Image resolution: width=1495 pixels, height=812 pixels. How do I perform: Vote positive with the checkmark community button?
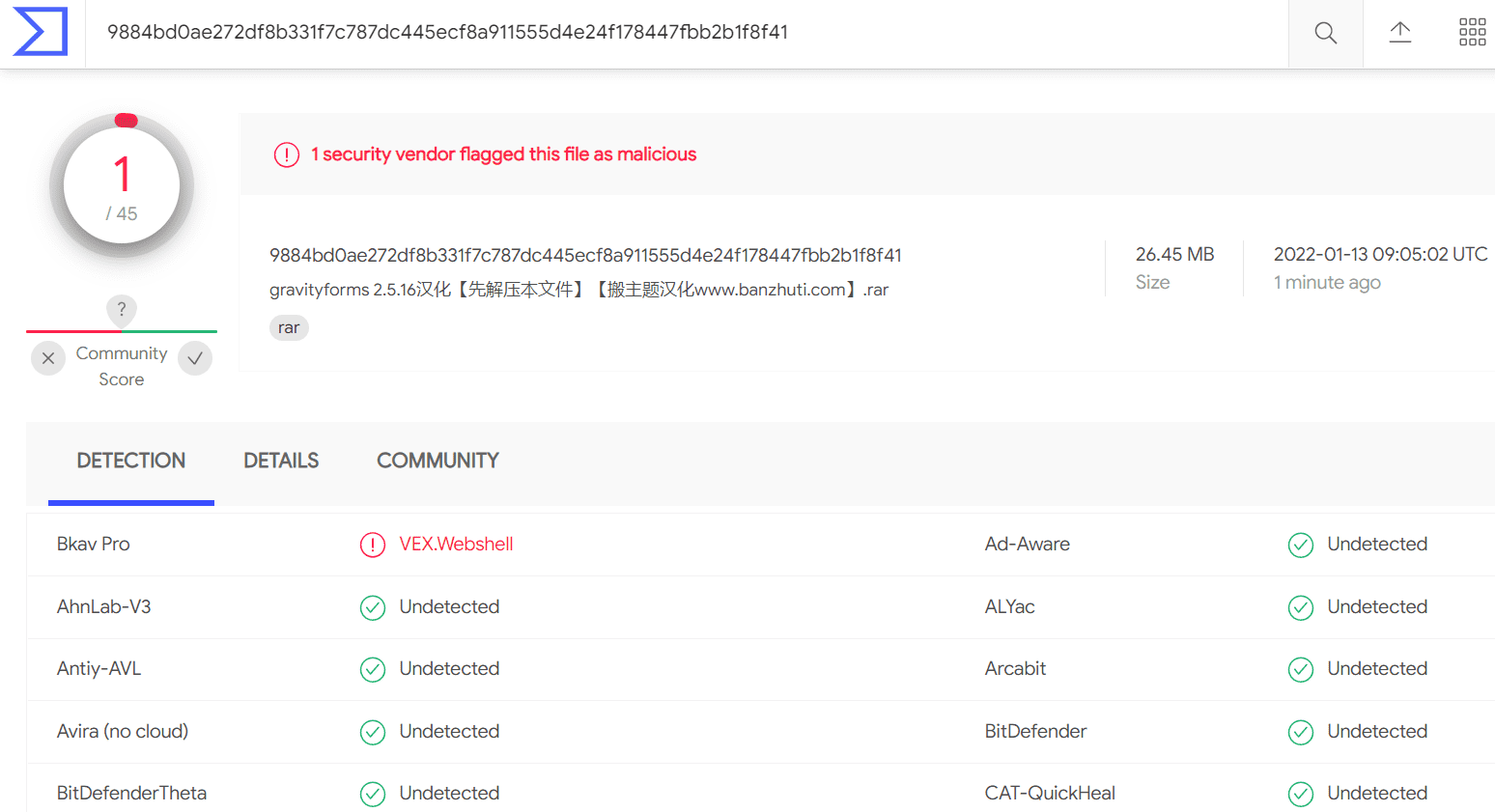[195, 358]
